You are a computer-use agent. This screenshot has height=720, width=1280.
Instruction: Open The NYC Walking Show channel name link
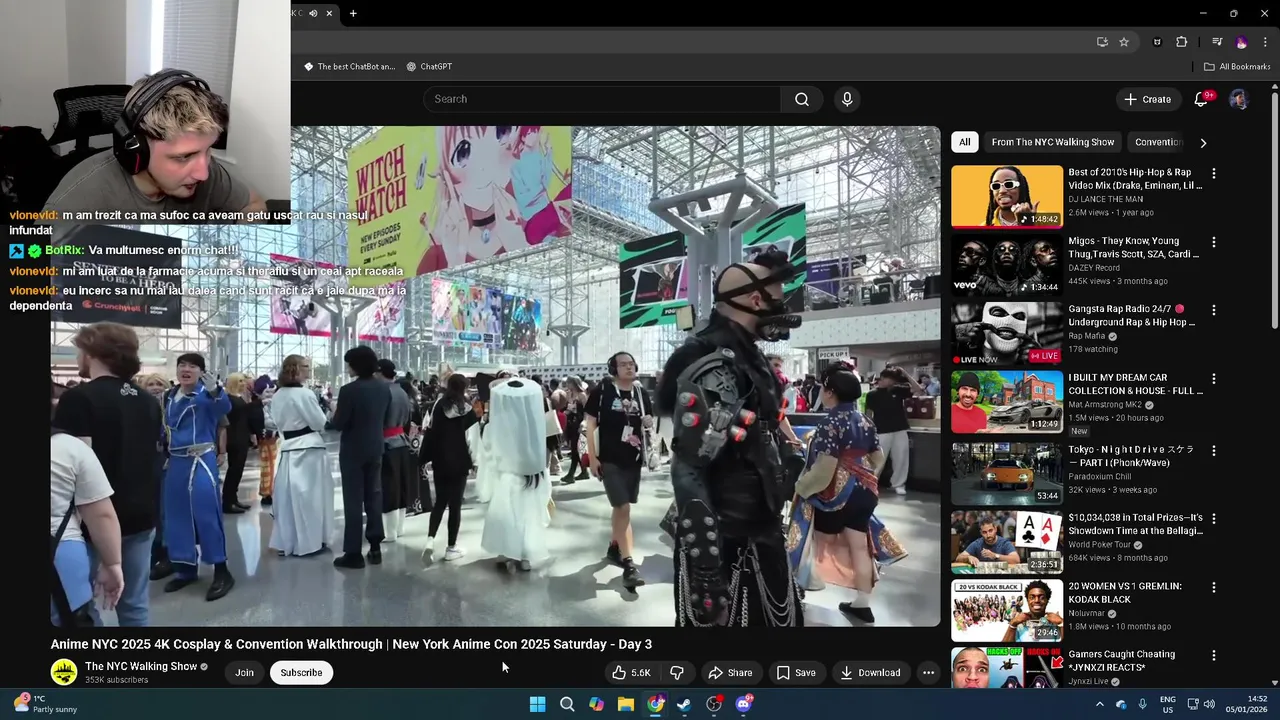(x=141, y=666)
